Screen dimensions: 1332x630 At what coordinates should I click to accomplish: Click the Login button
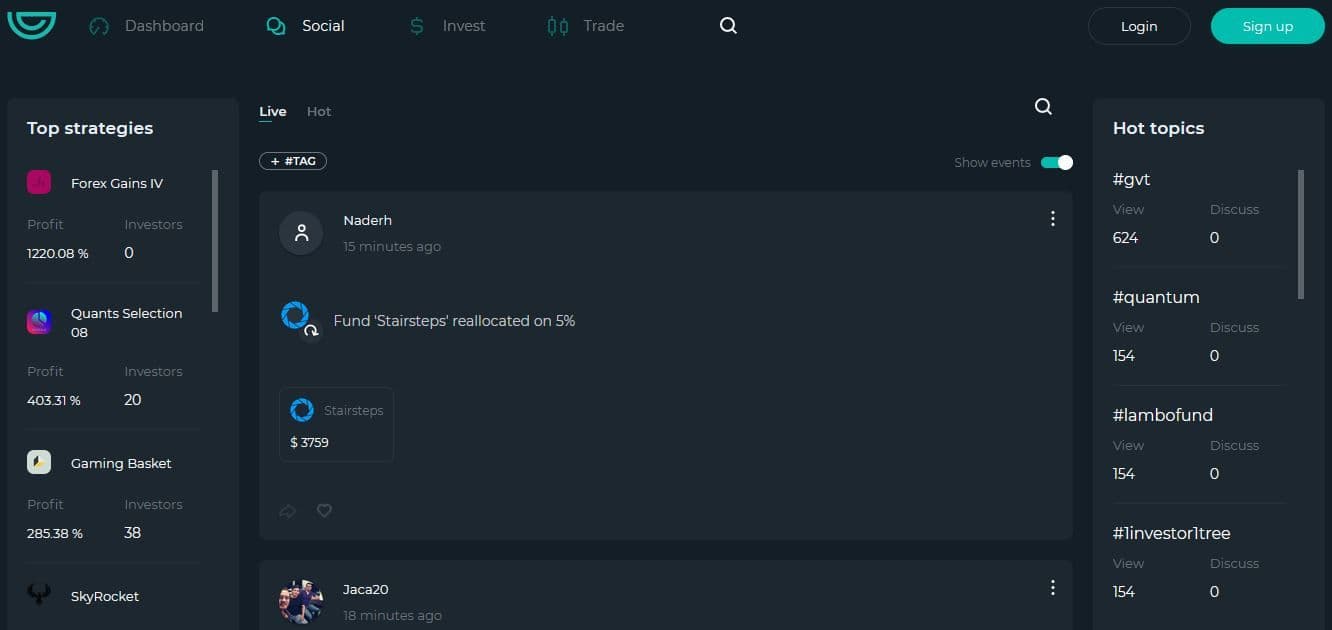1139,26
